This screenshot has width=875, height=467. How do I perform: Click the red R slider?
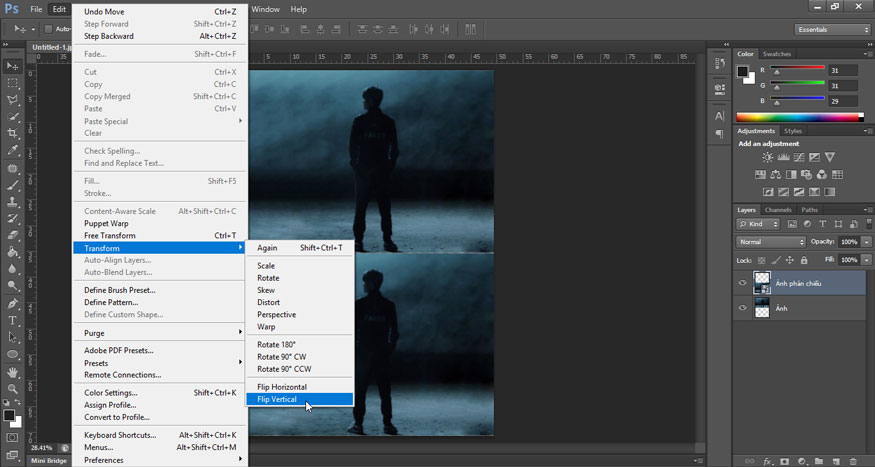pos(797,69)
